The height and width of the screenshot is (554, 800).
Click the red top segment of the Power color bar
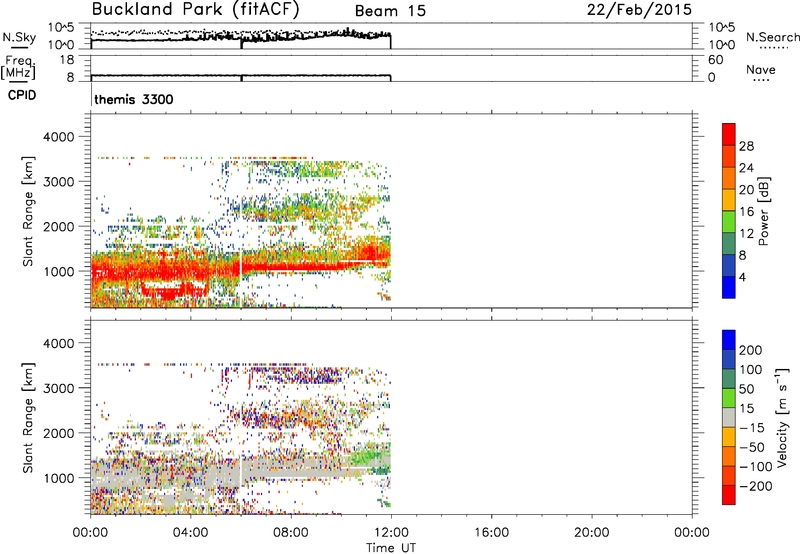coord(729,134)
